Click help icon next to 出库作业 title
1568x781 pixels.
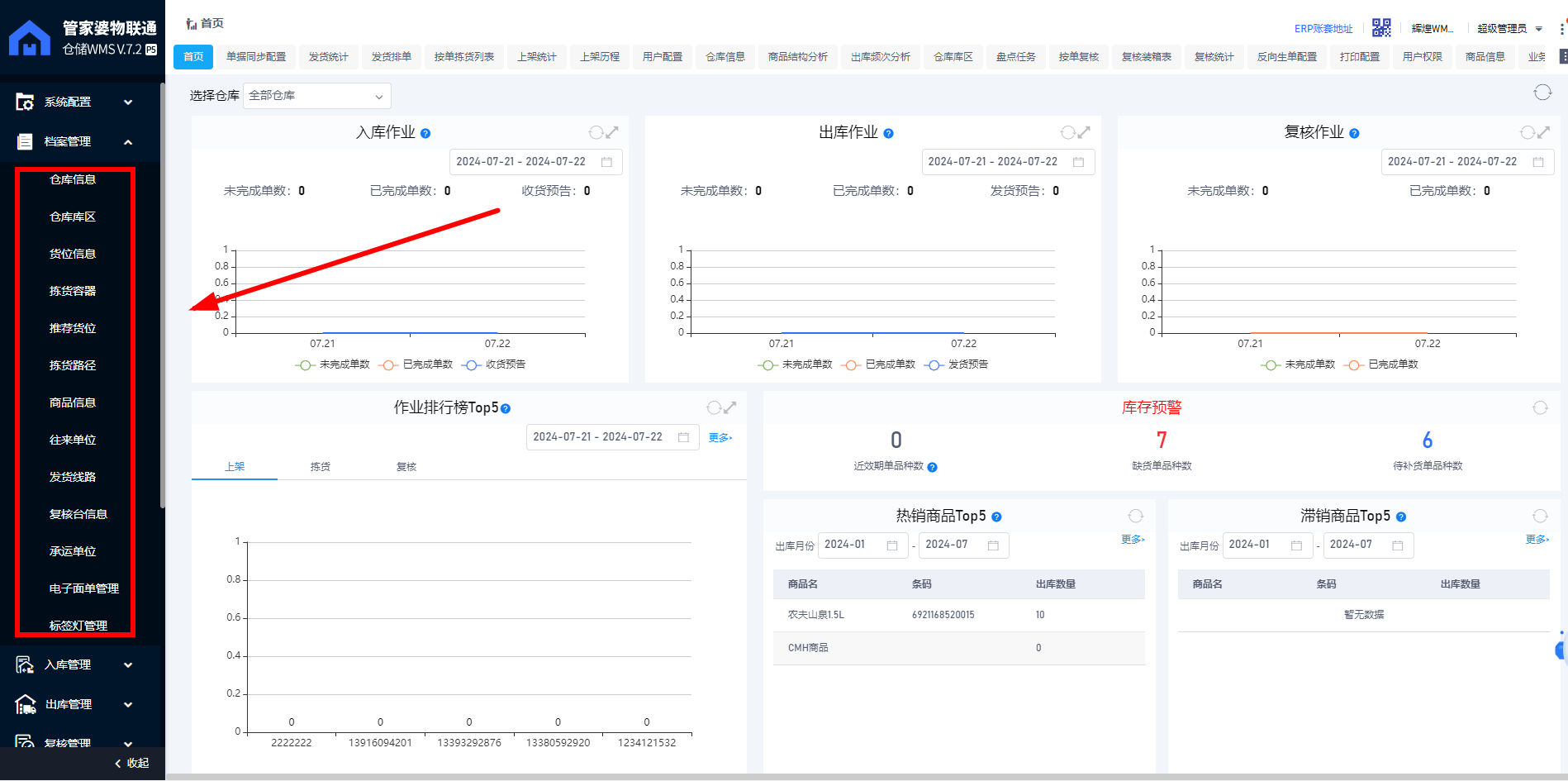coord(888,133)
